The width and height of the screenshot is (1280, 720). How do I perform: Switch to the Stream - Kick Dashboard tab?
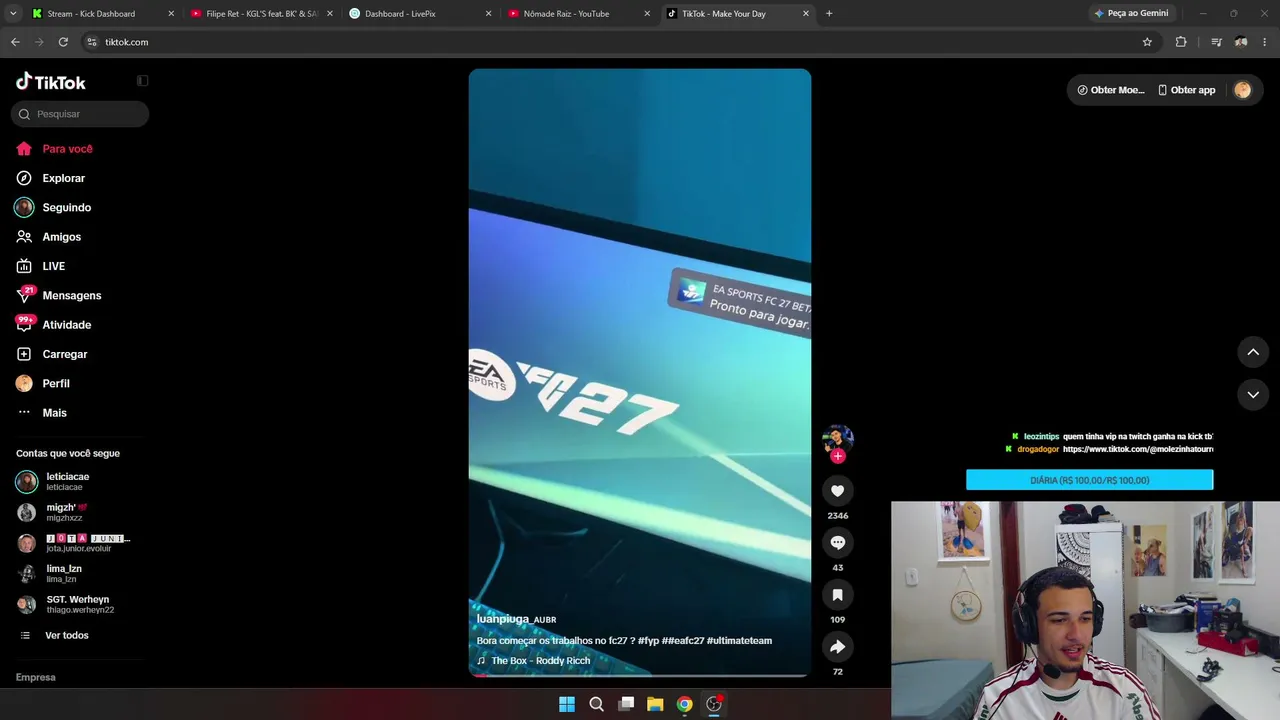point(103,14)
